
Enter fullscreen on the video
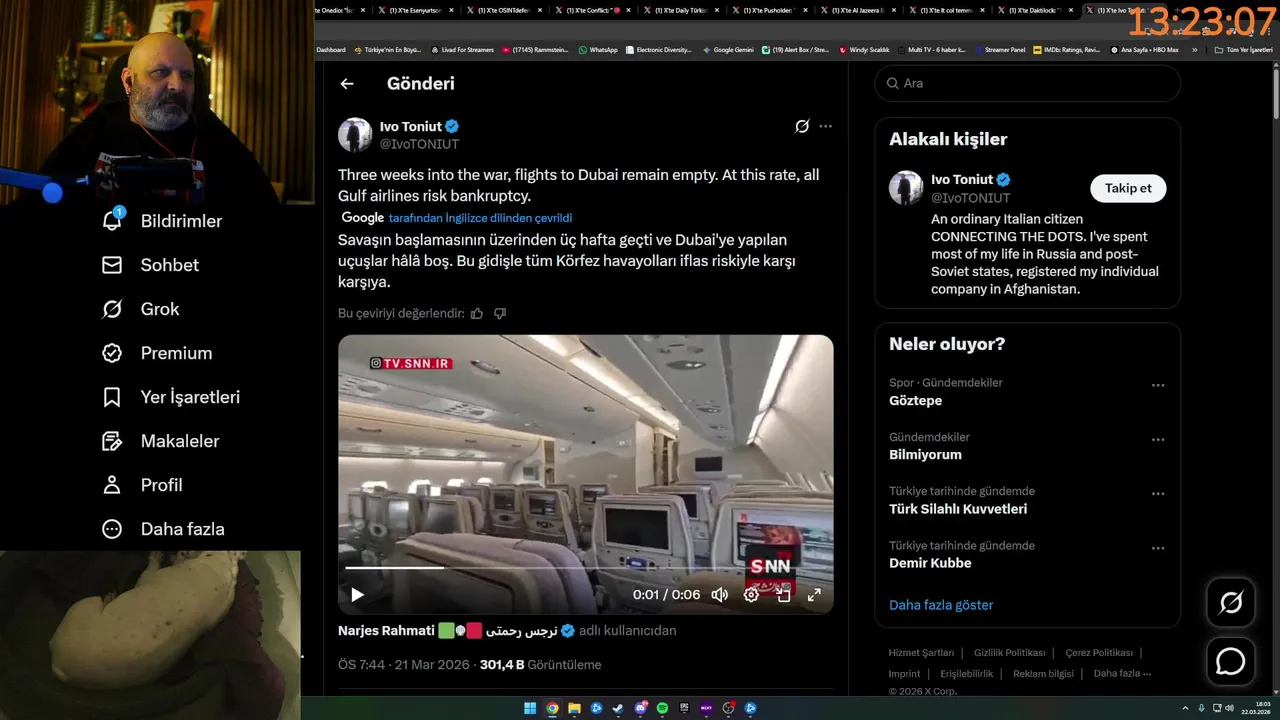814,595
